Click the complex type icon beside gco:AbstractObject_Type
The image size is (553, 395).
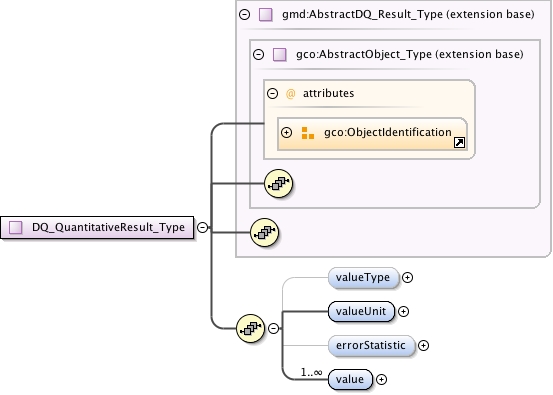[280, 55]
